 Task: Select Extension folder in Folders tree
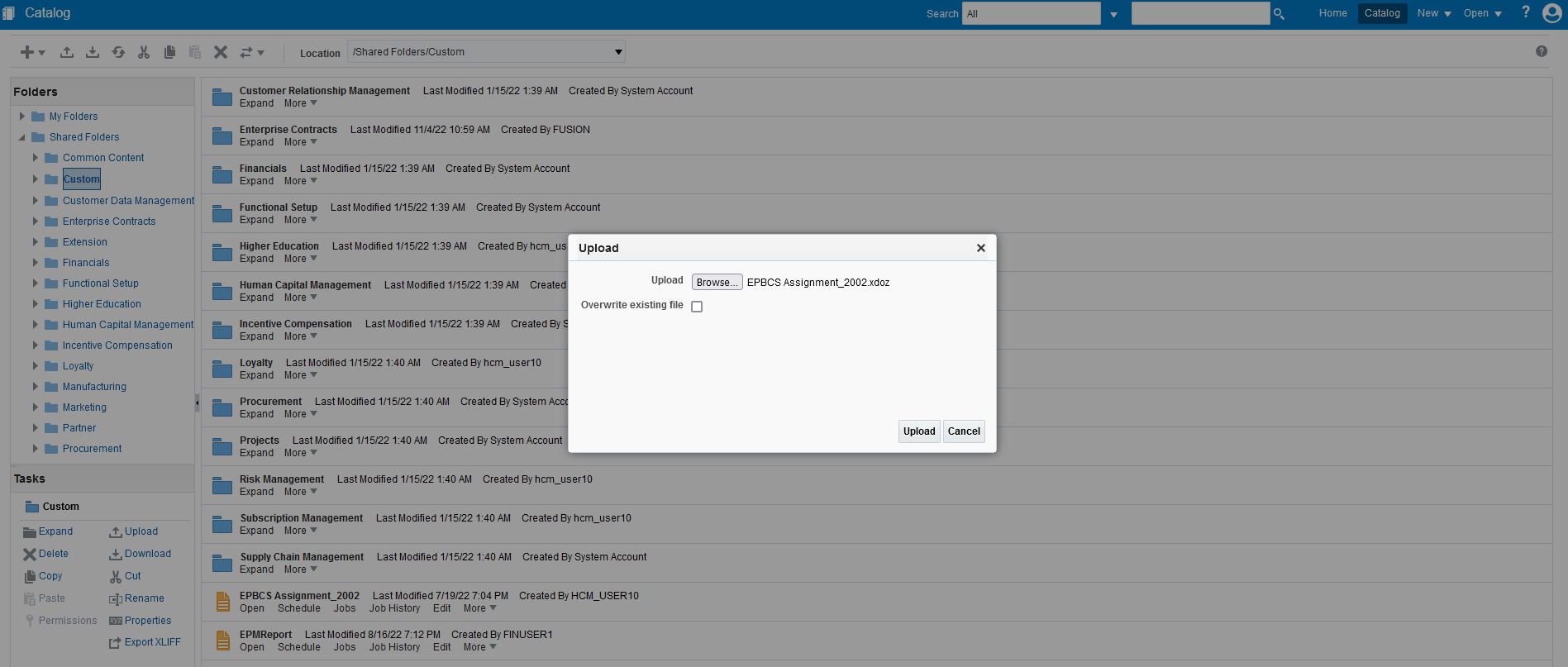(85, 242)
